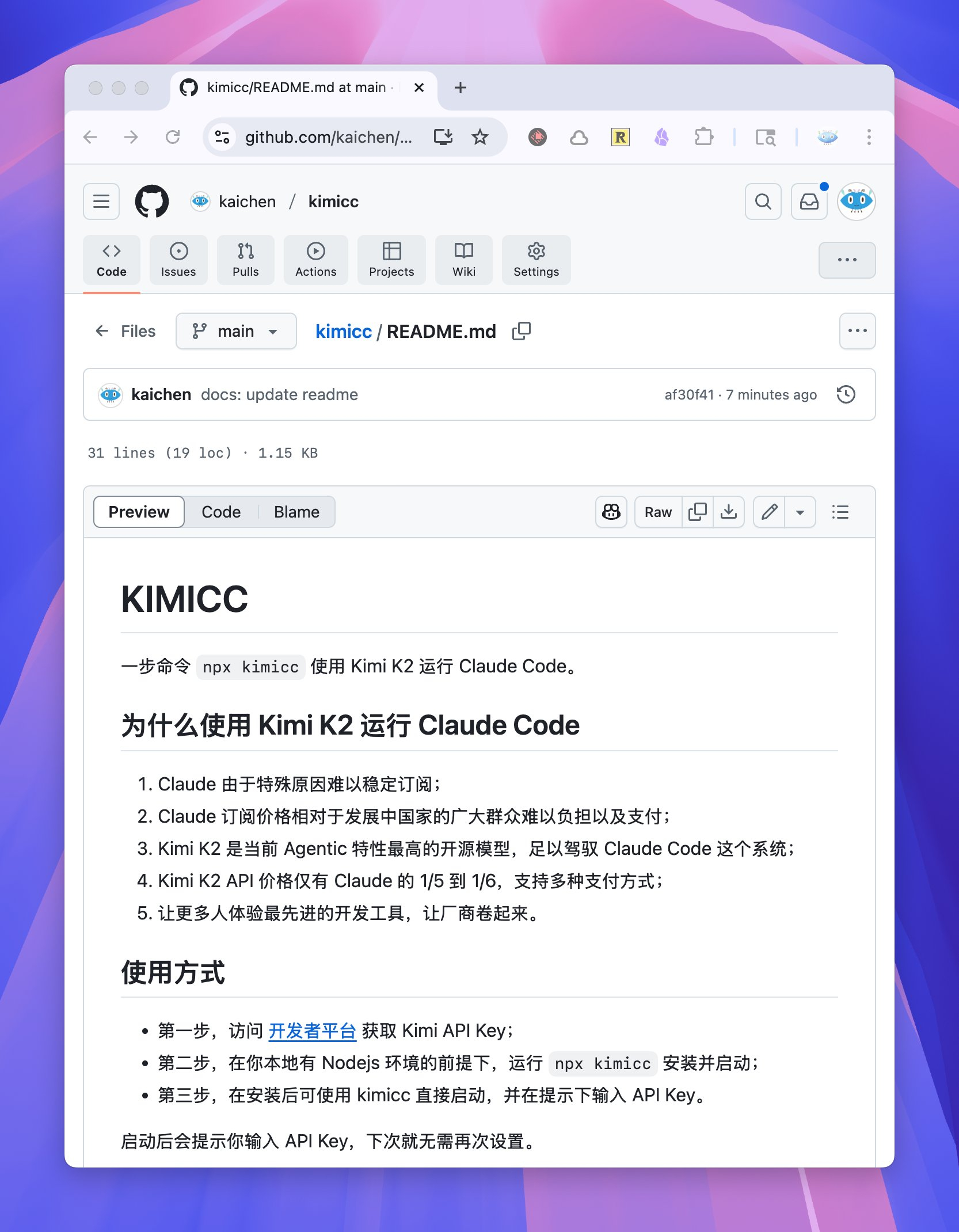Open repository overflow three-dot menu
This screenshot has height=1232, width=959.
coord(847,260)
